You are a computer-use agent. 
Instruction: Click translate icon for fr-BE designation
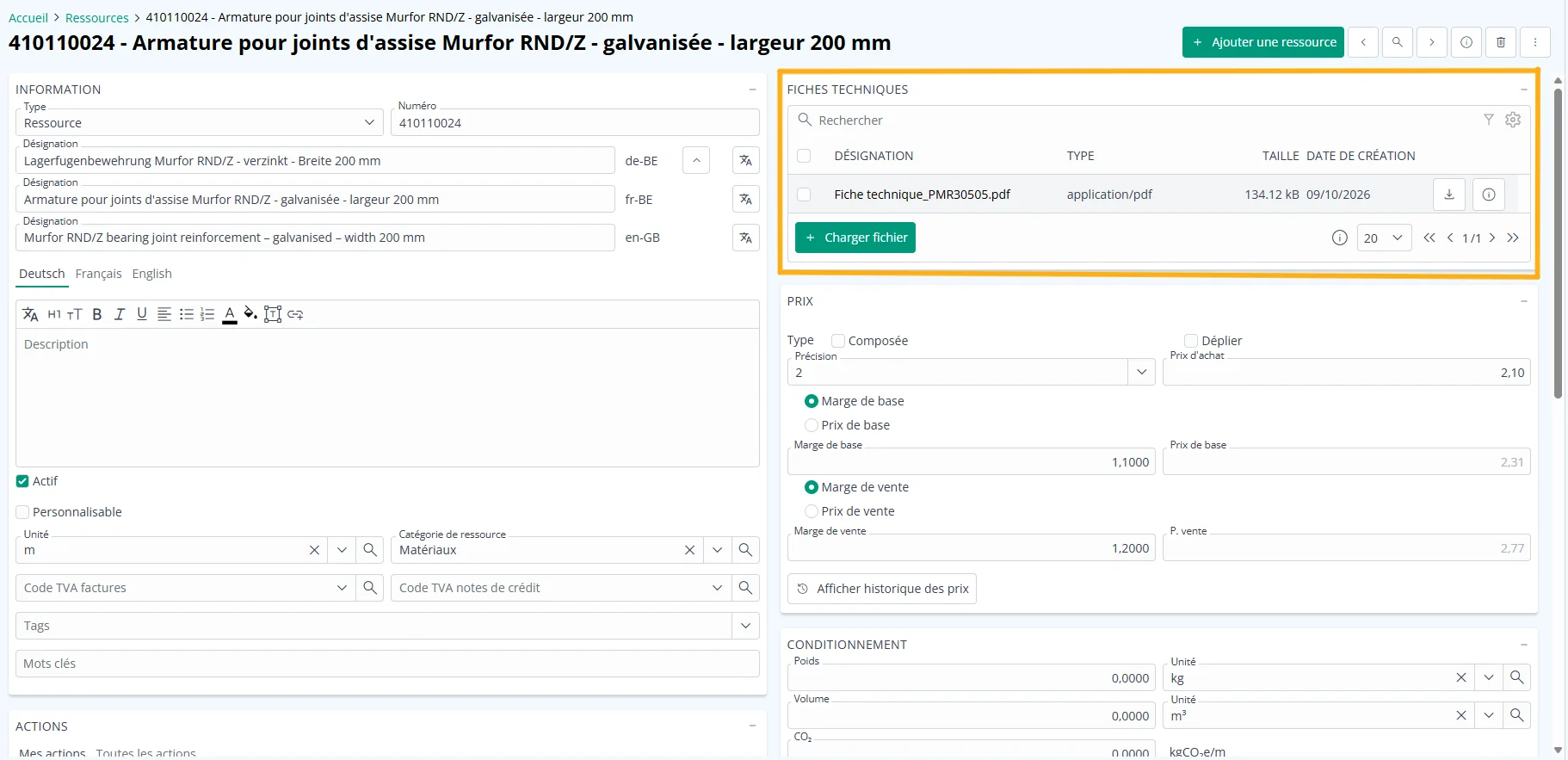[745, 200]
